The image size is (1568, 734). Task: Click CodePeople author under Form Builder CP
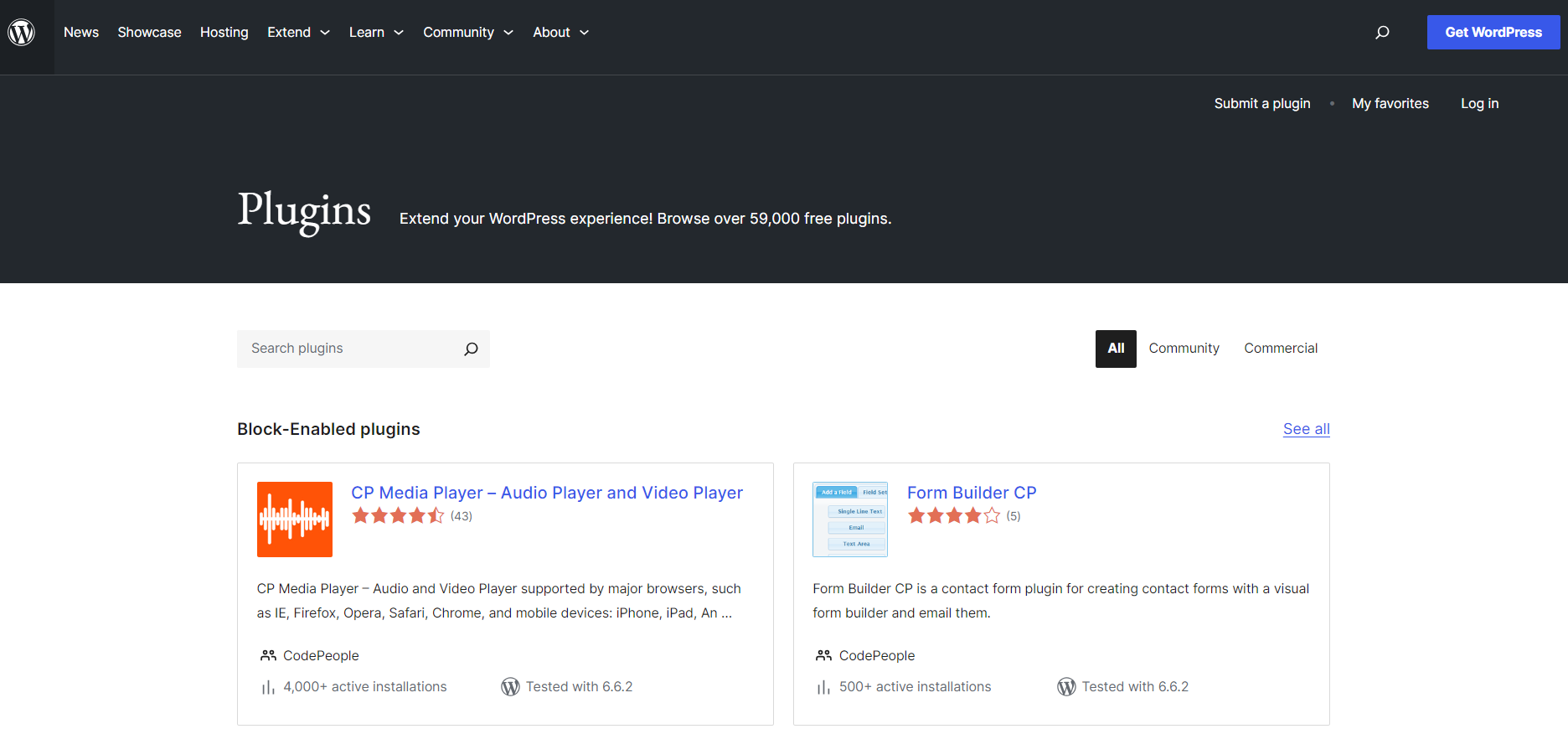877,656
